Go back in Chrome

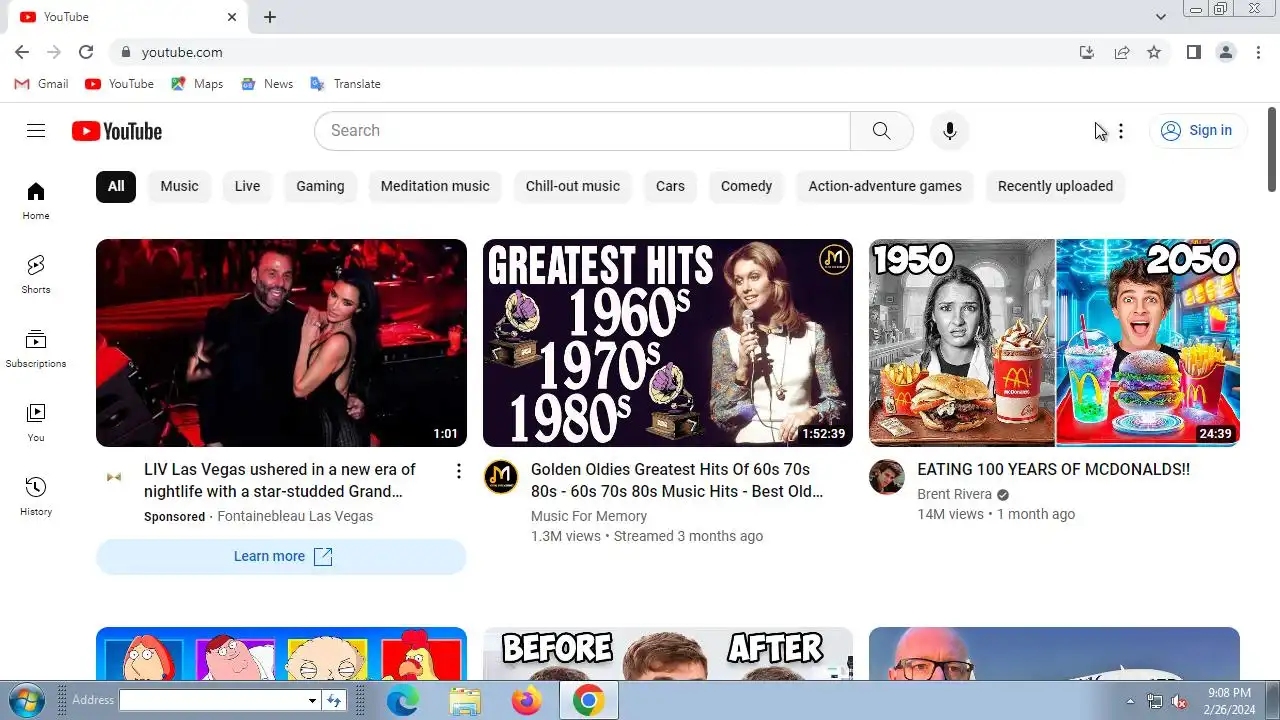pyautogui.click(x=22, y=52)
